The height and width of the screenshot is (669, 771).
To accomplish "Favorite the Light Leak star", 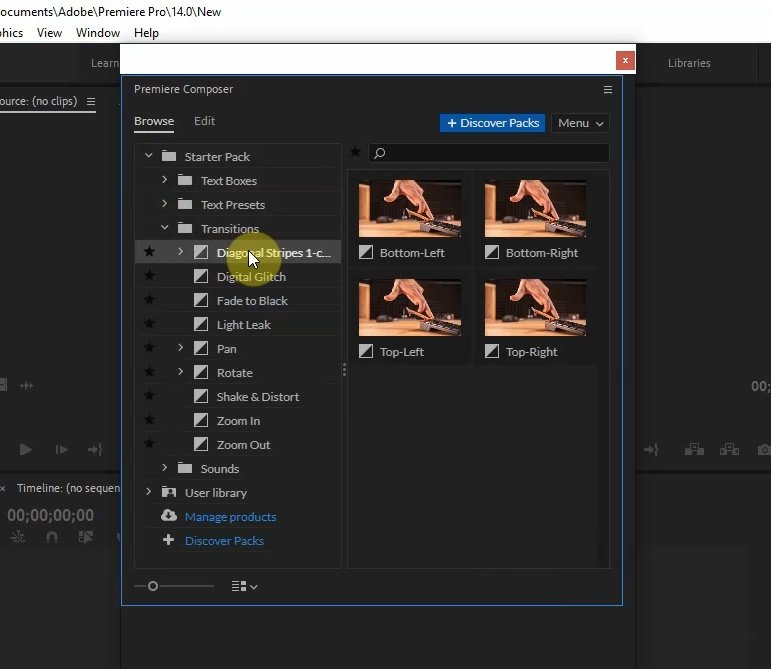I will (149, 323).
